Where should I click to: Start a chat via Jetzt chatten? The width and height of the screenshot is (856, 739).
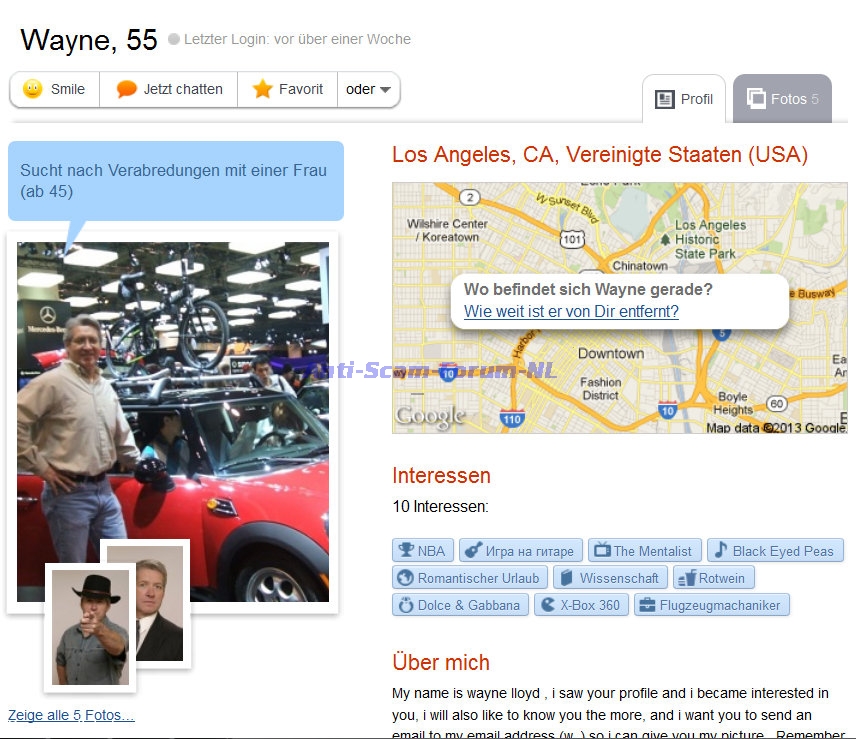pyautogui.click(x=169, y=89)
